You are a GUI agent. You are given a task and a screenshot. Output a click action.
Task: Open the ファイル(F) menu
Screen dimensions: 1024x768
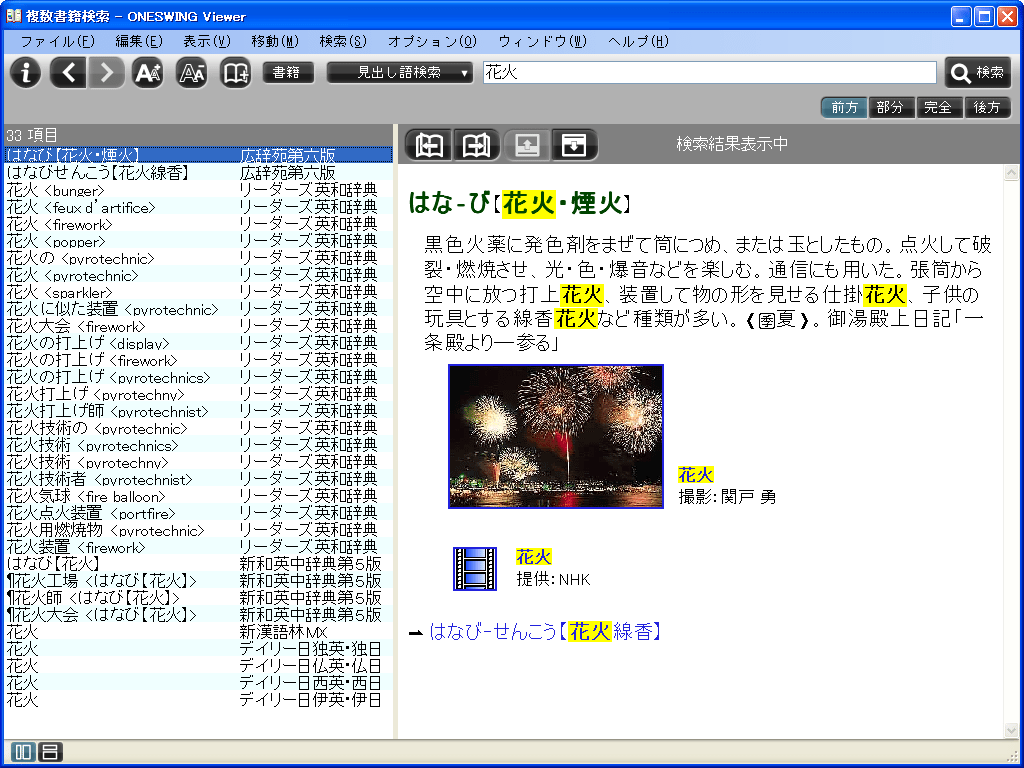(x=57, y=42)
